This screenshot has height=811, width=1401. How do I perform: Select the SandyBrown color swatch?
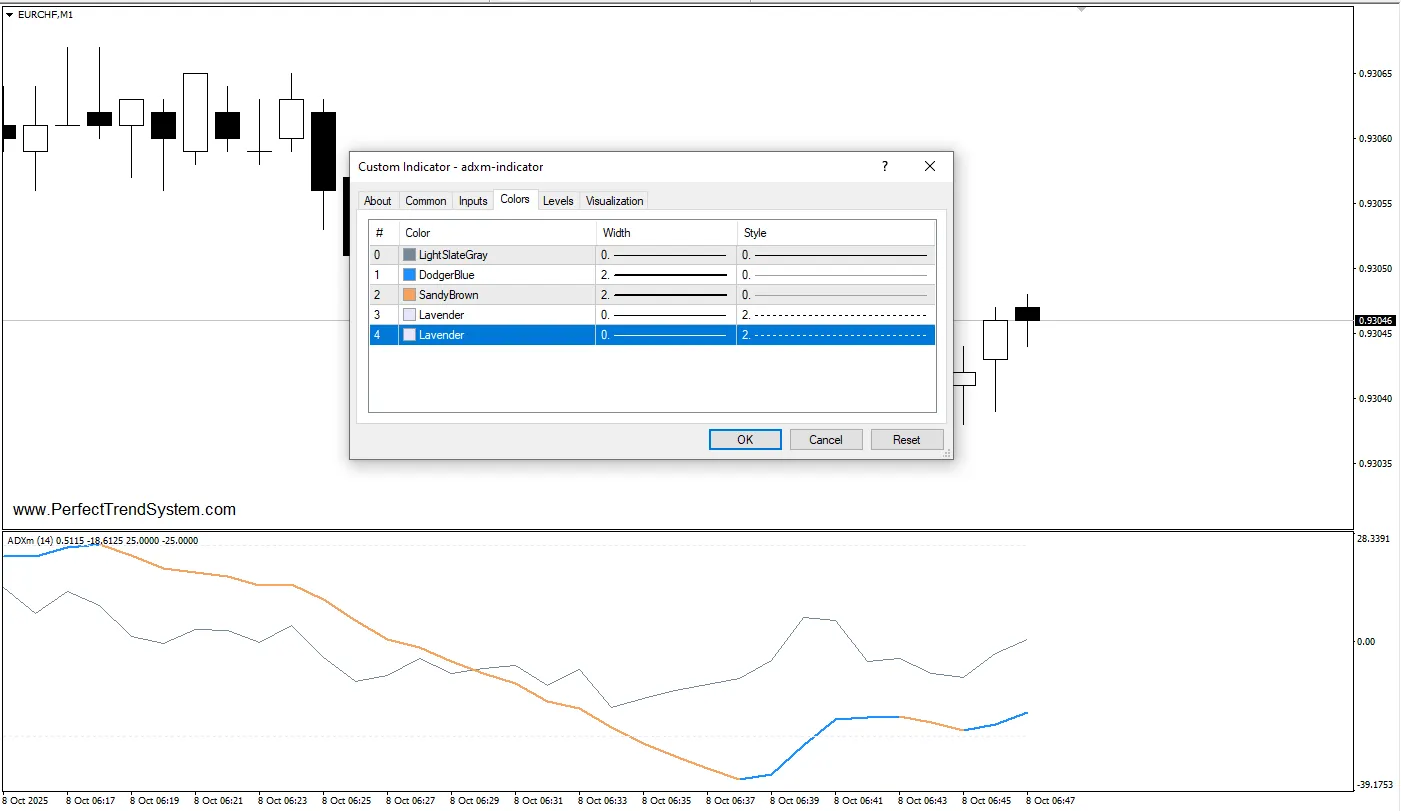409,295
